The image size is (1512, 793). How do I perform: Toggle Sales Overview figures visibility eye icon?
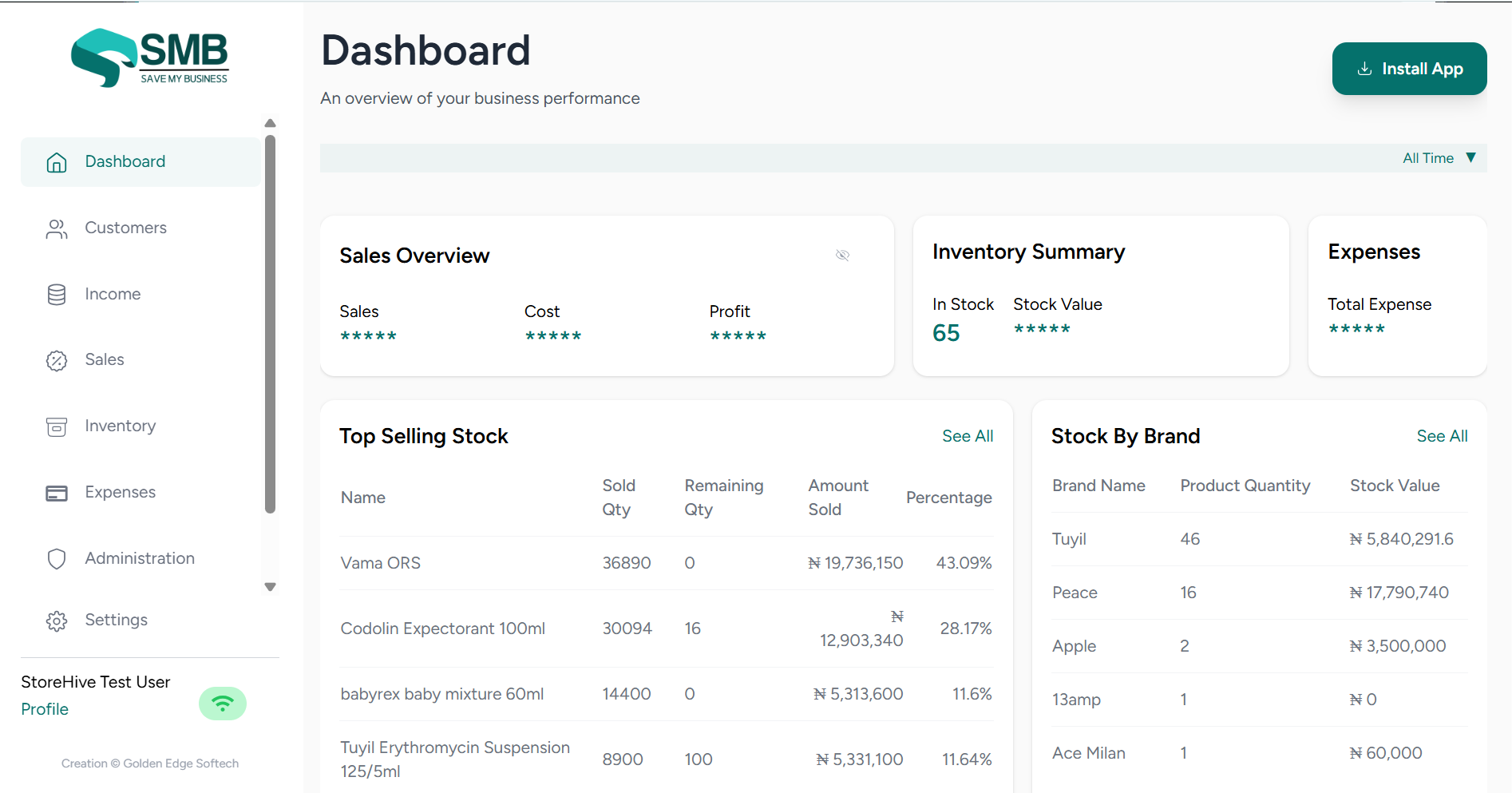coord(842,255)
